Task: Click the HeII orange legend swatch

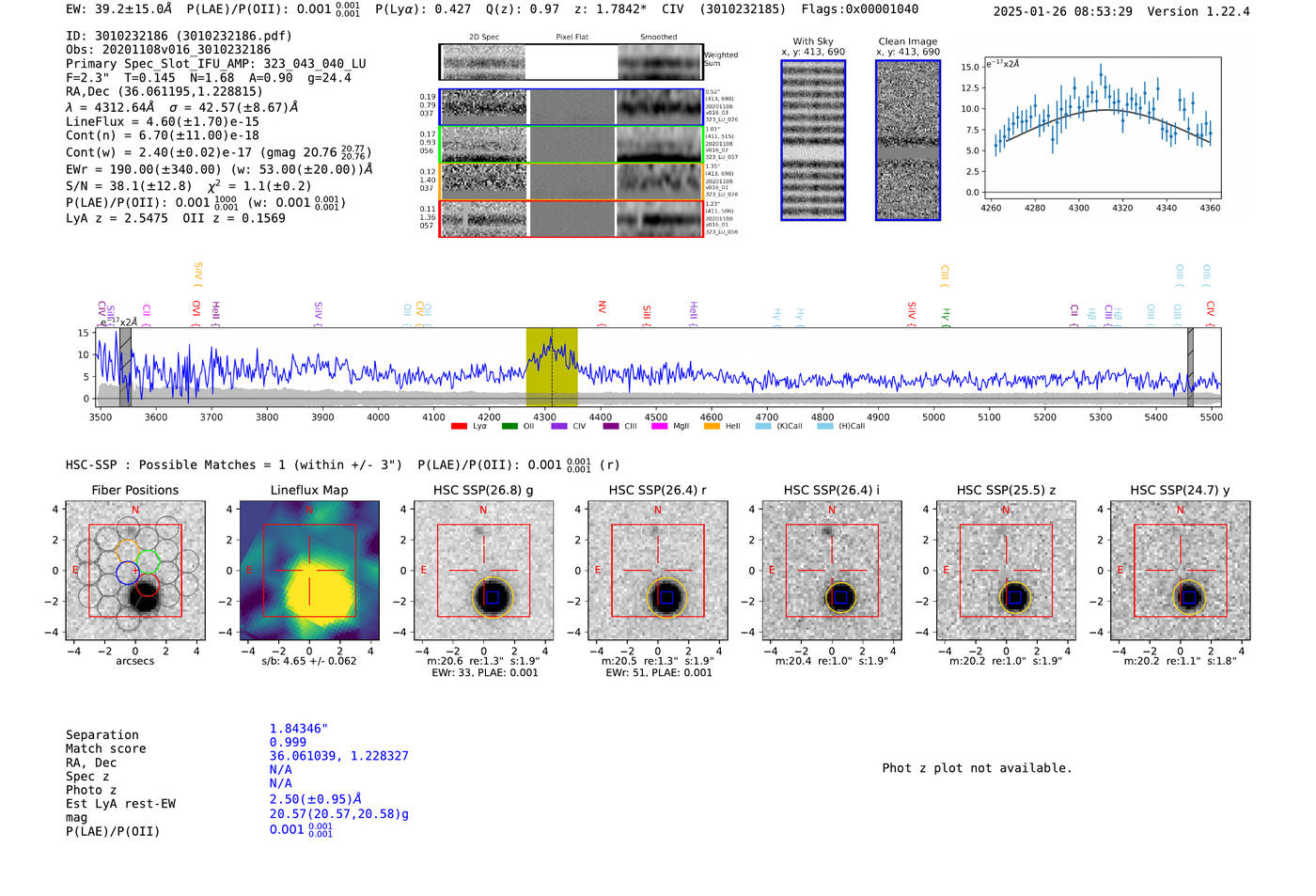Action: [712, 426]
